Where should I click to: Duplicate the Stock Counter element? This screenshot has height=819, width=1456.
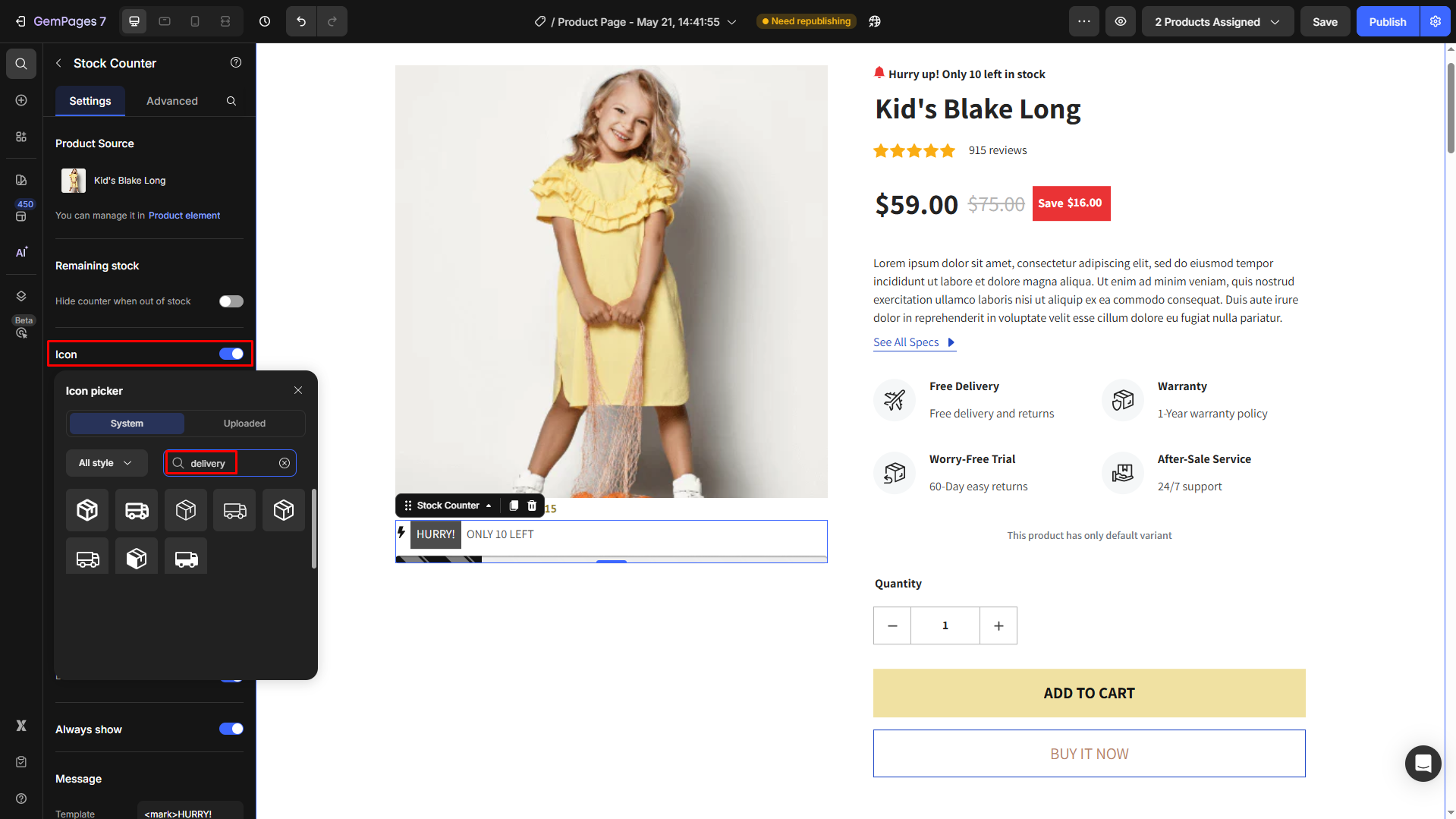pyautogui.click(x=514, y=506)
